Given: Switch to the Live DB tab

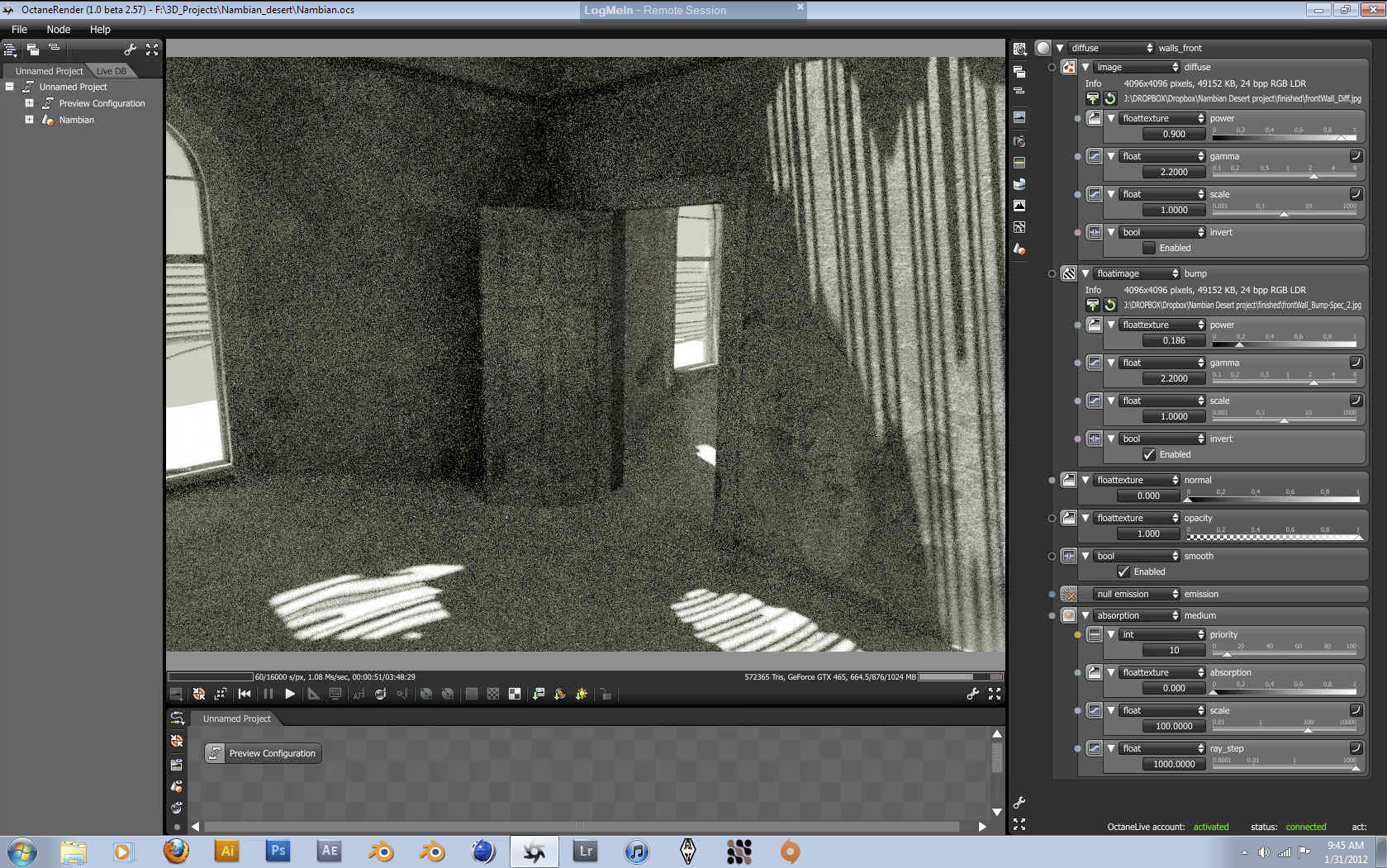Looking at the screenshot, I should click(x=112, y=71).
